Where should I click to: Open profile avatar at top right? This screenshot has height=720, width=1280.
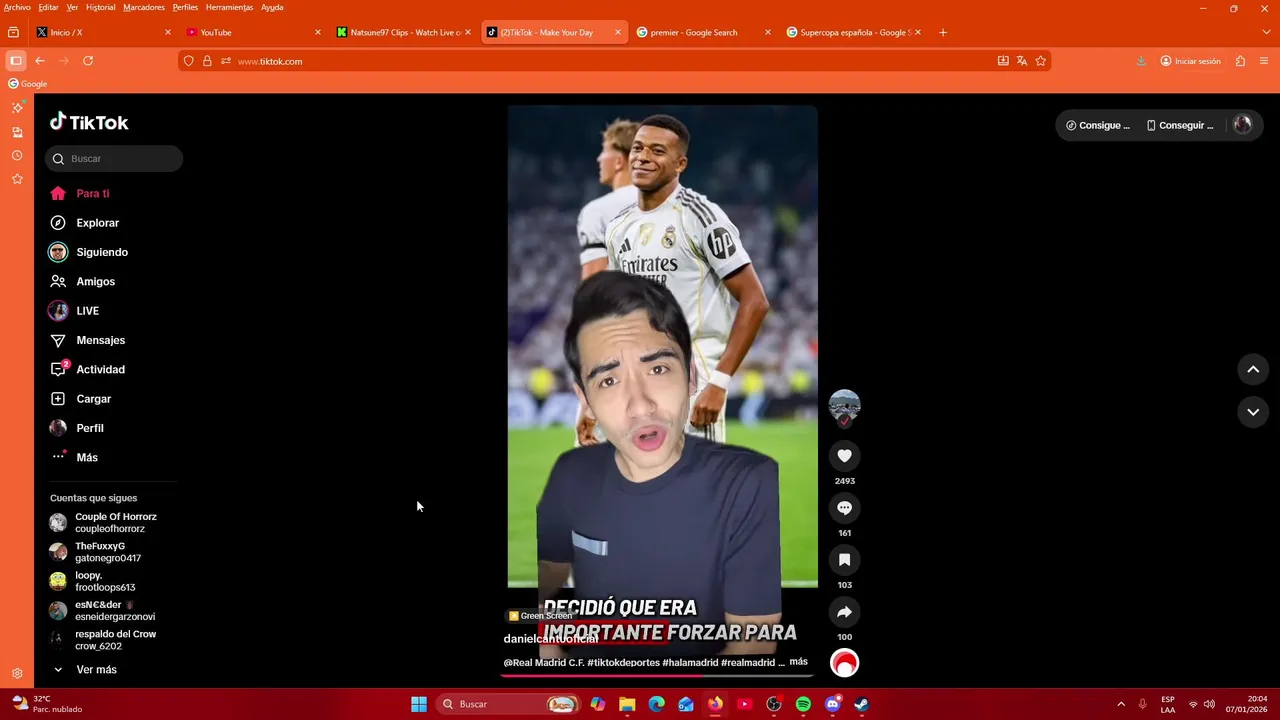pyautogui.click(x=1242, y=125)
